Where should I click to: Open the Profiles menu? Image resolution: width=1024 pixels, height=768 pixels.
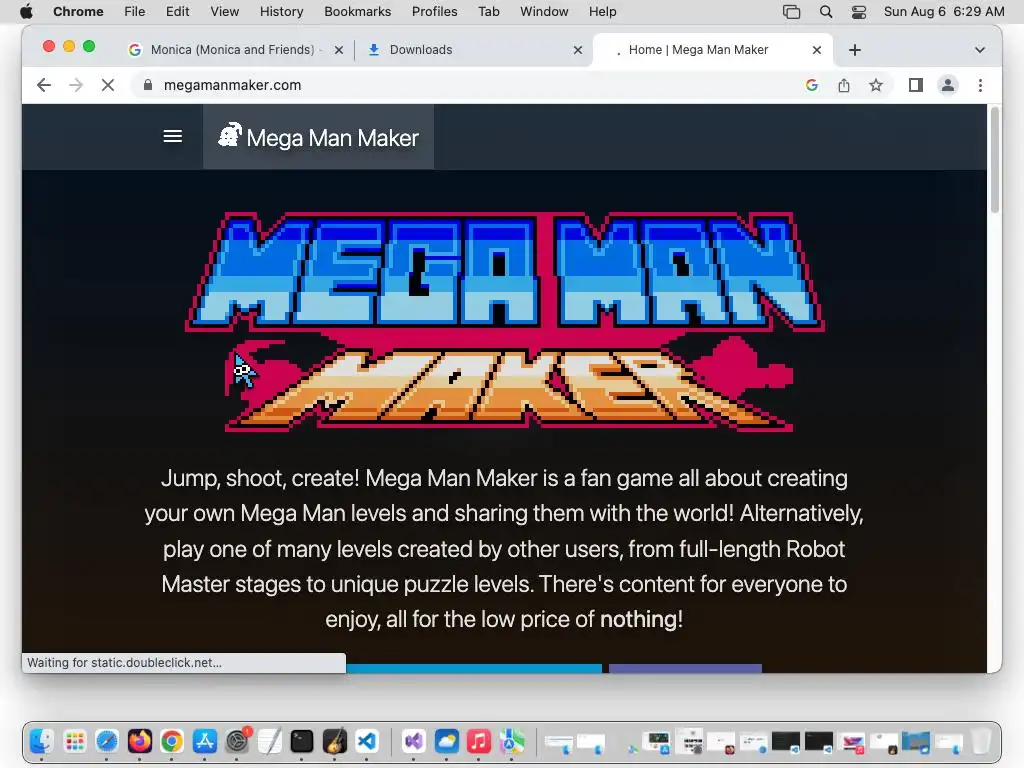(x=434, y=11)
